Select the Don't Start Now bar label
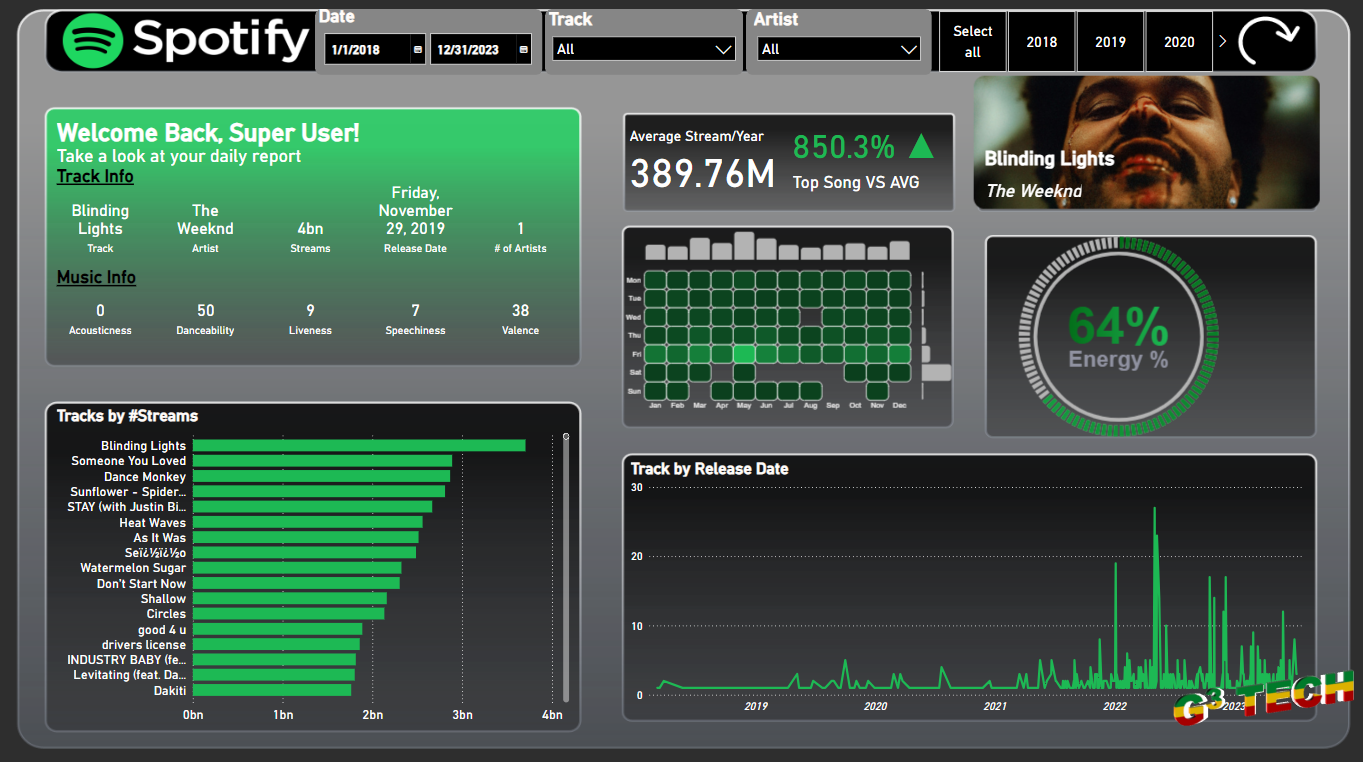This screenshot has width=1363, height=762. pos(141,584)
